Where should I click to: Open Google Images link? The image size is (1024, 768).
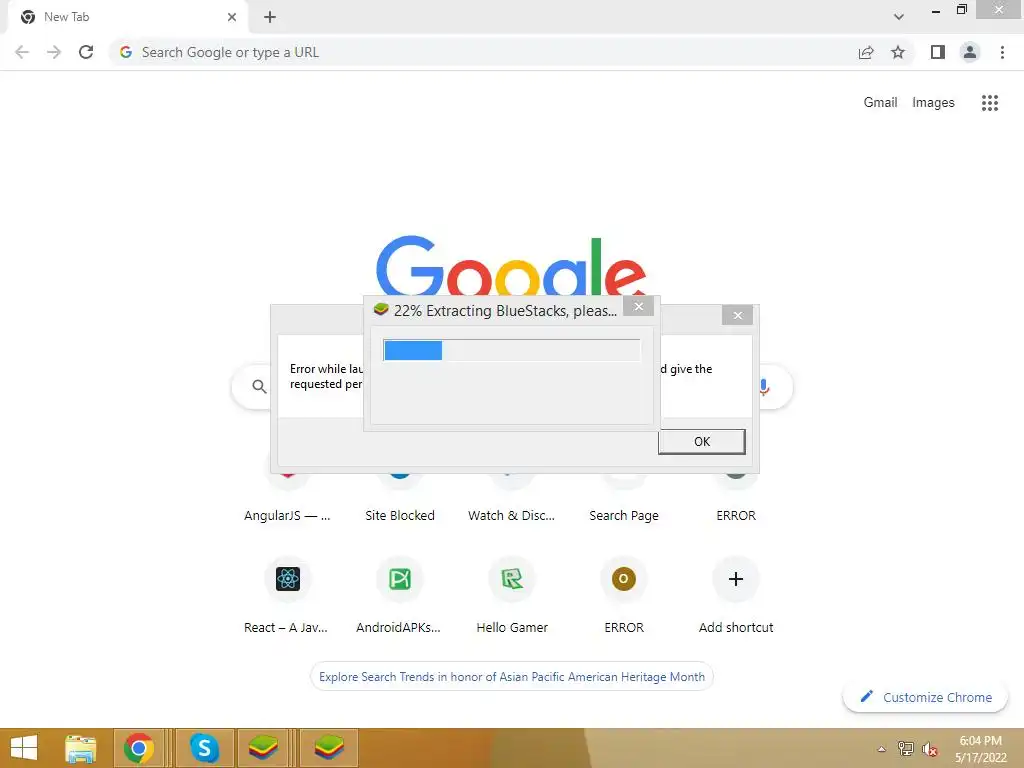pyautogui.click(x=933, y=103)
